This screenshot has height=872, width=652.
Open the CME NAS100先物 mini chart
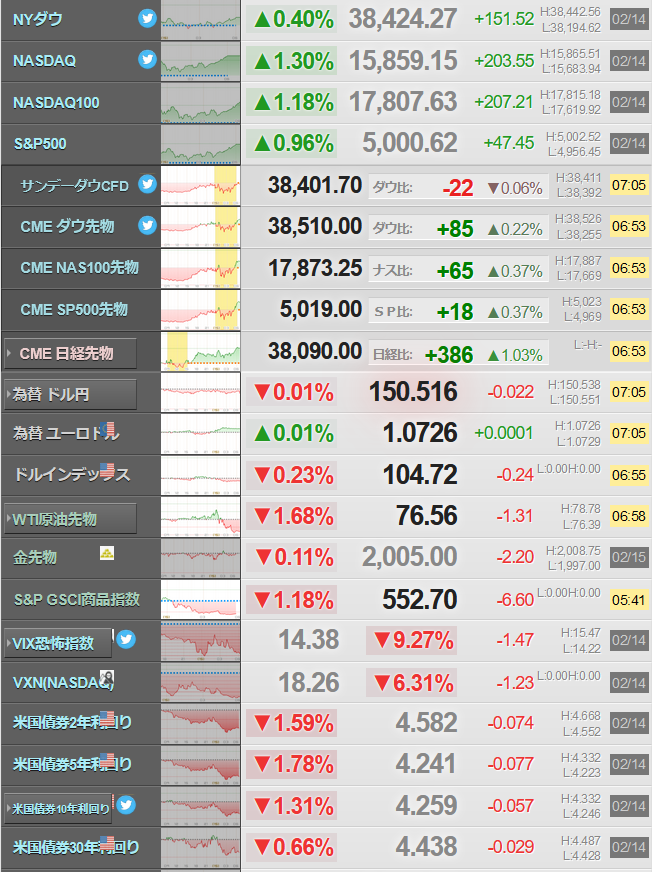point(201,268)
